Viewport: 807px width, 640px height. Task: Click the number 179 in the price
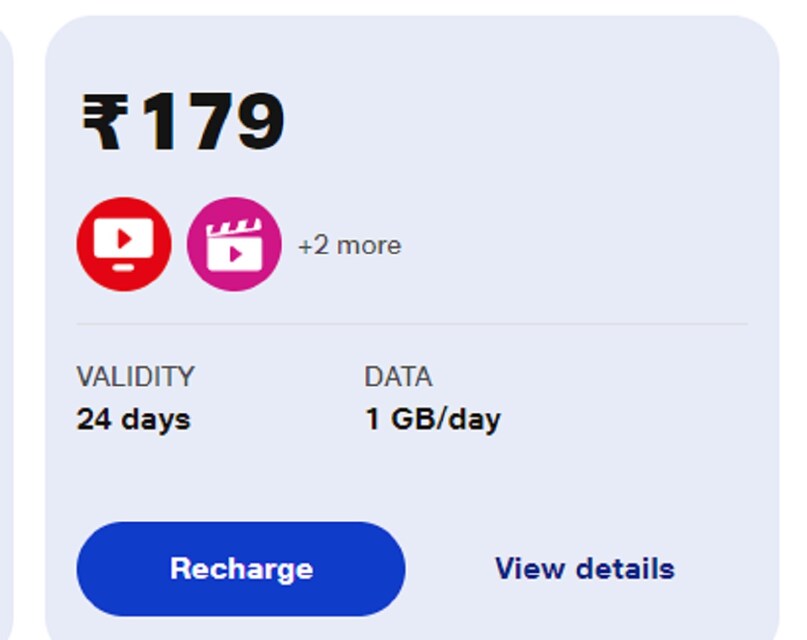(x=213, y=123)
